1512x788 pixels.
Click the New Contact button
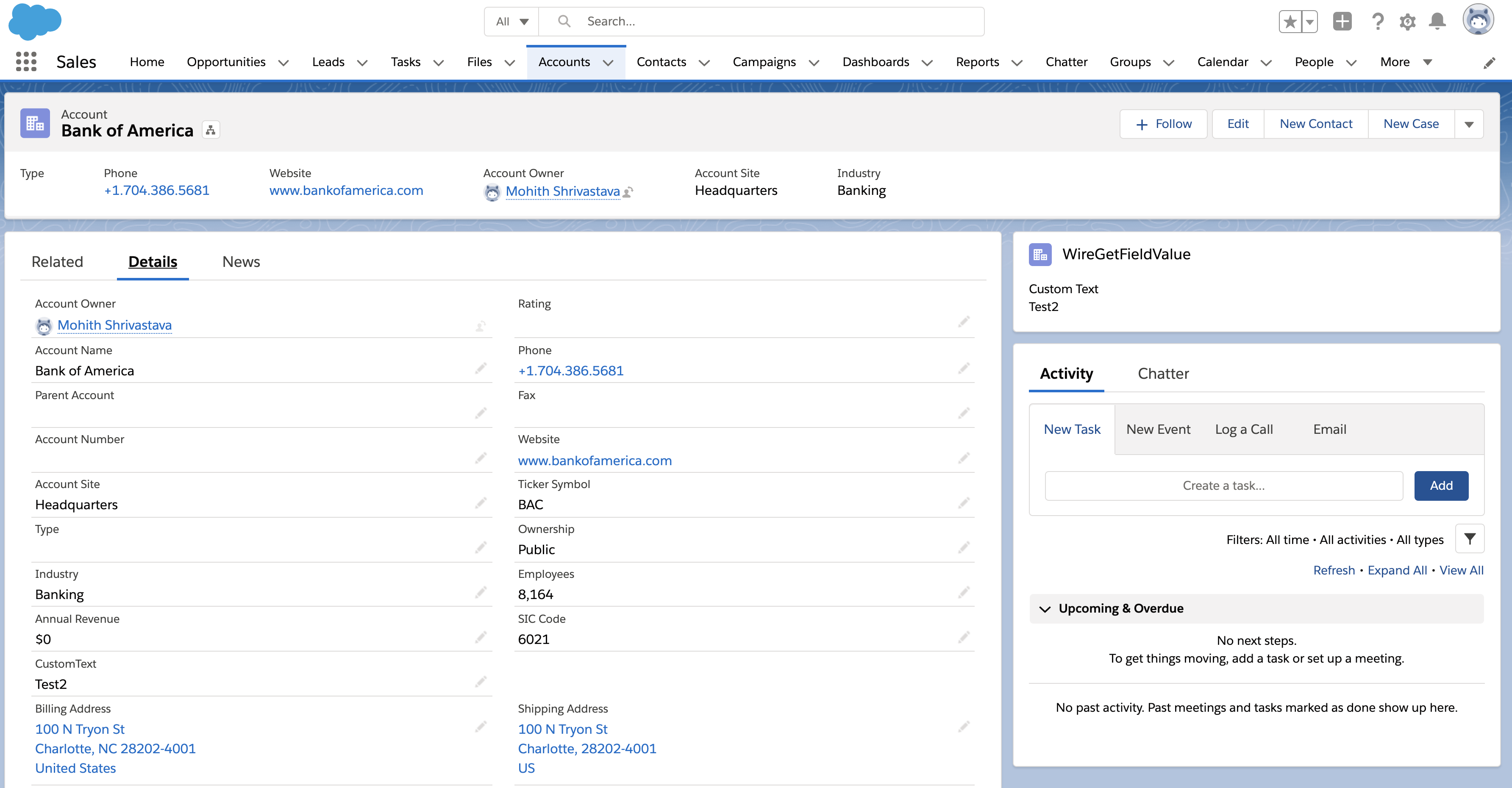(x=1316, y=125)
